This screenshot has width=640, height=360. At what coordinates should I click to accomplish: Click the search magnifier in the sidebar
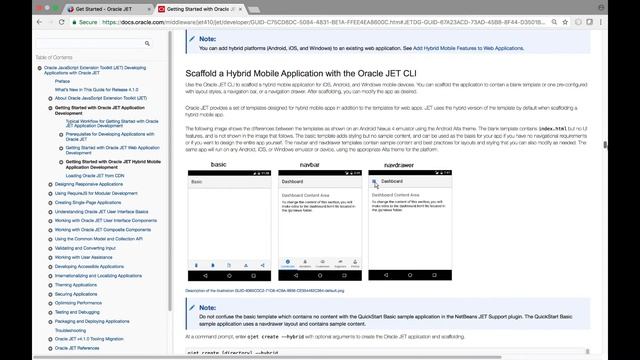(147, 43)
